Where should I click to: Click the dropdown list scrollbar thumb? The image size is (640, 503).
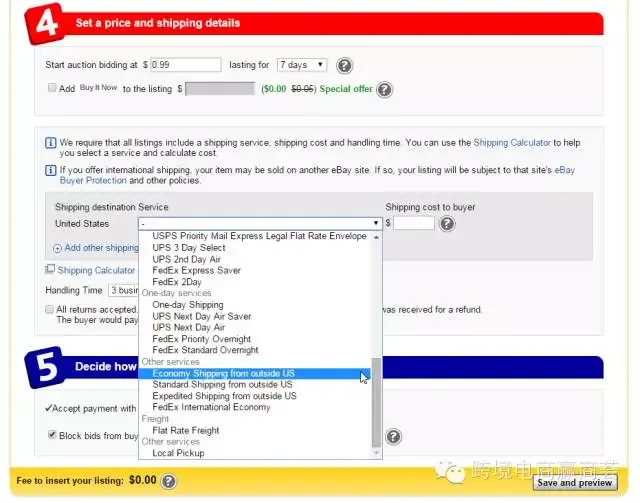(x=376, y=402)
